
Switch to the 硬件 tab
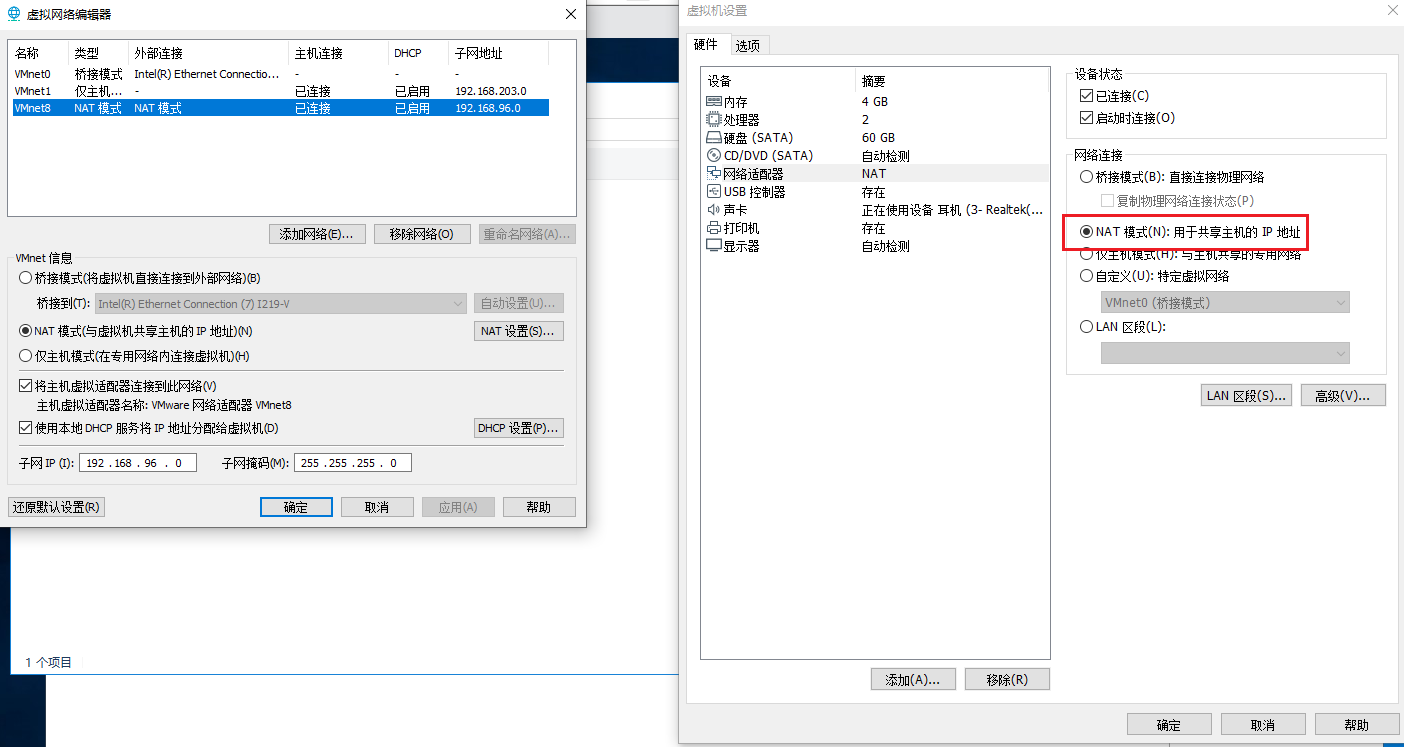coord(706,44)
